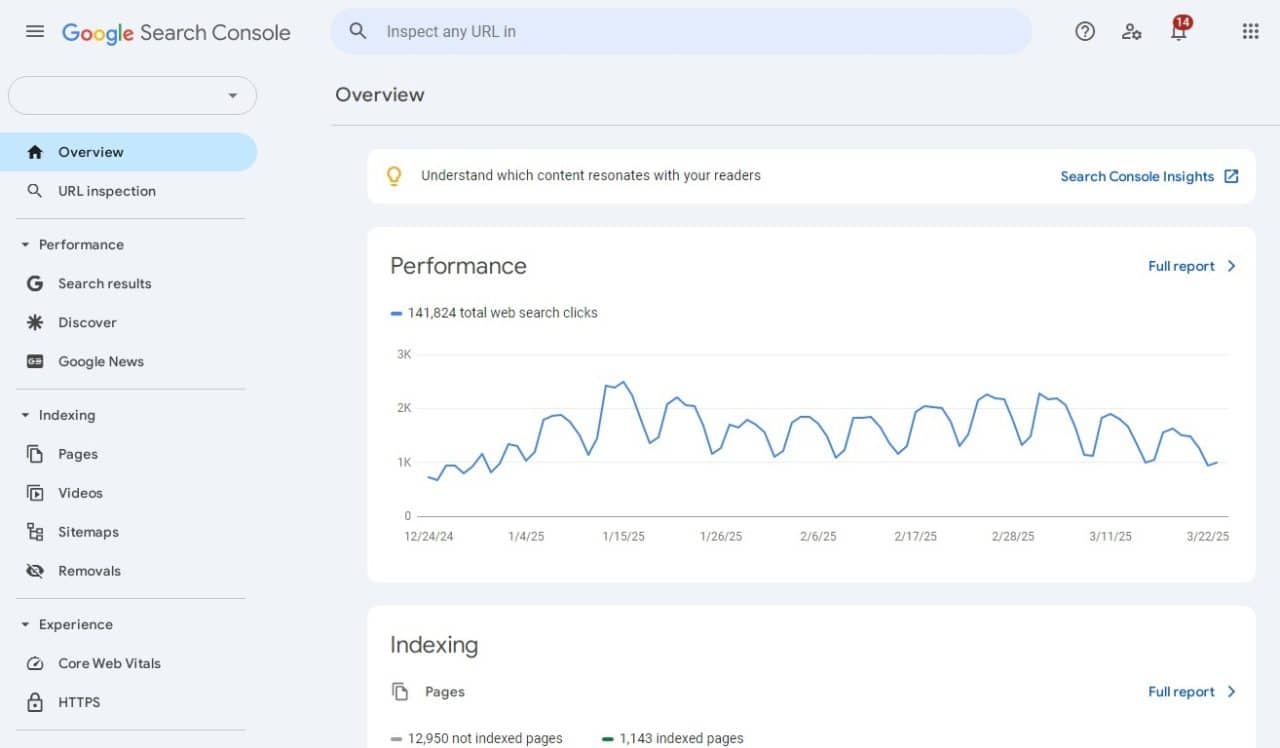Open Search Console Insights

coord(1140,176)
